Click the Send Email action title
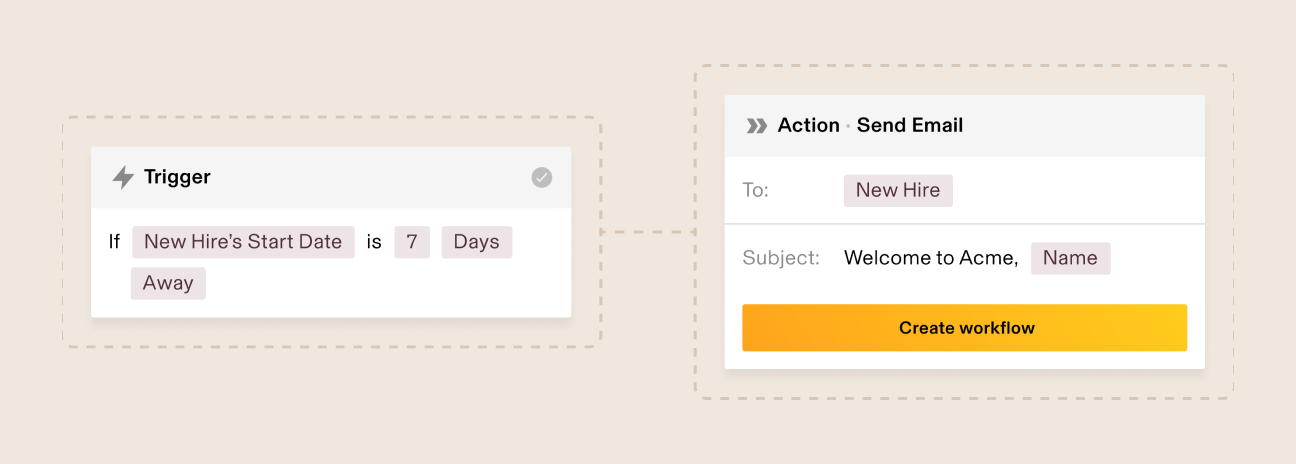The height and width of the screenshot is (464, 1296). 910,126
